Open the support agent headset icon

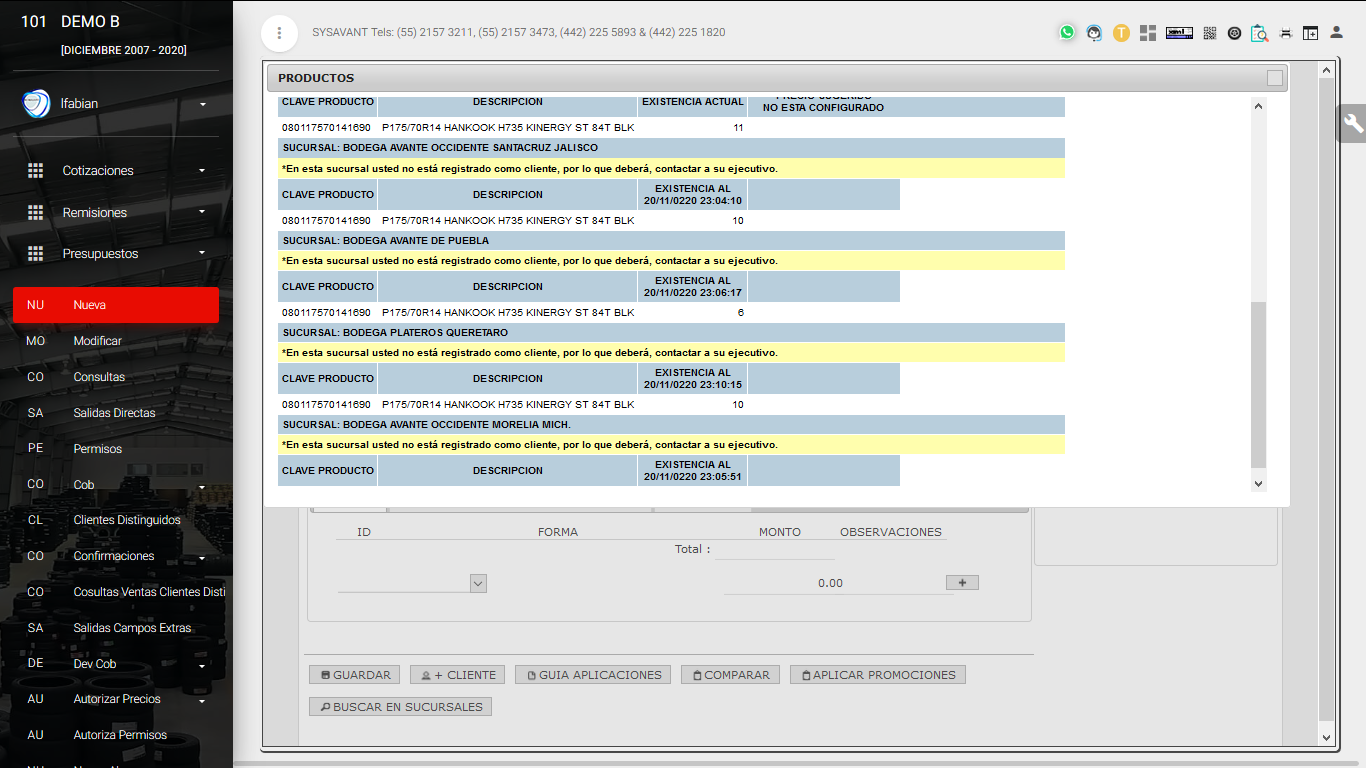point(1095,33)
